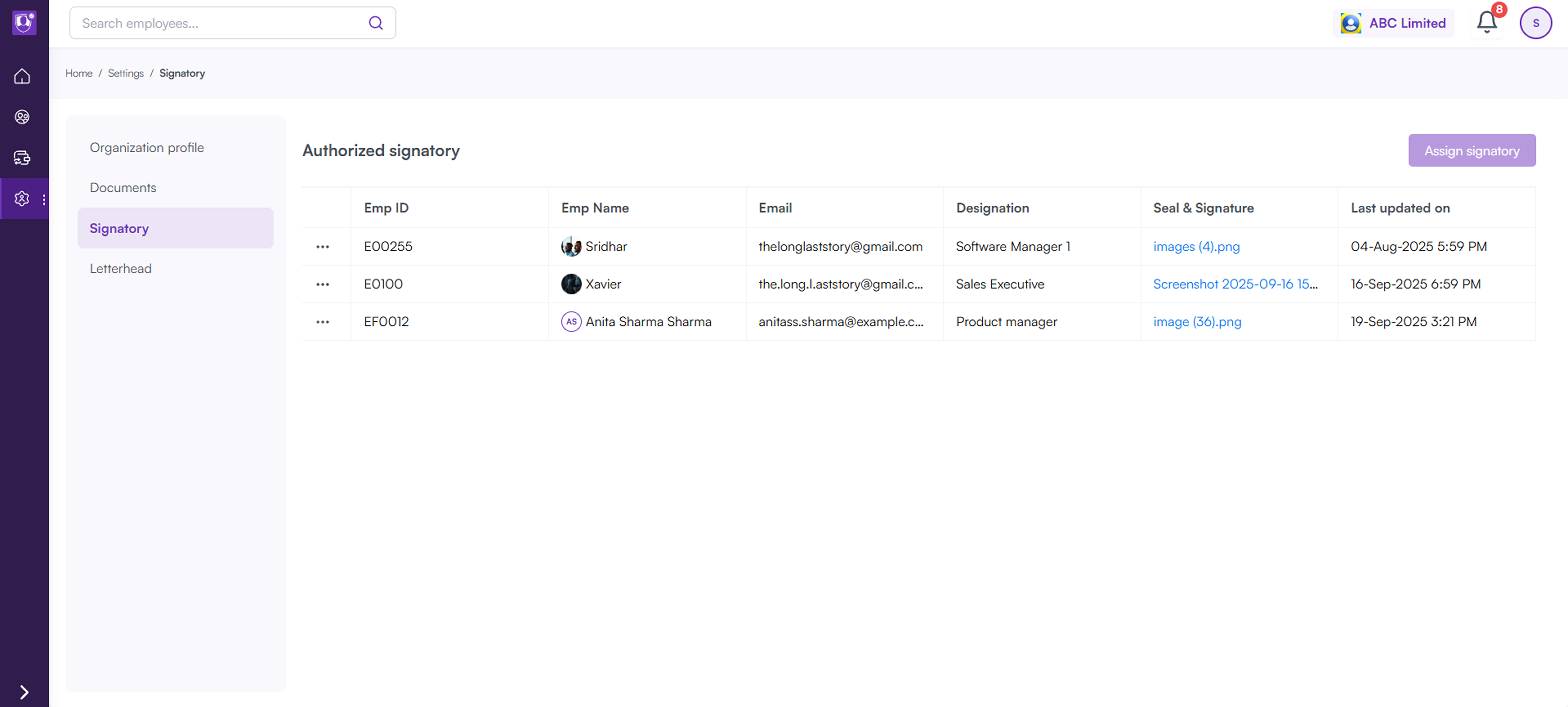This screenshot has height=707, width=1568.
Task: Click the search magnifier icon
Action: [x=375, y=23]
